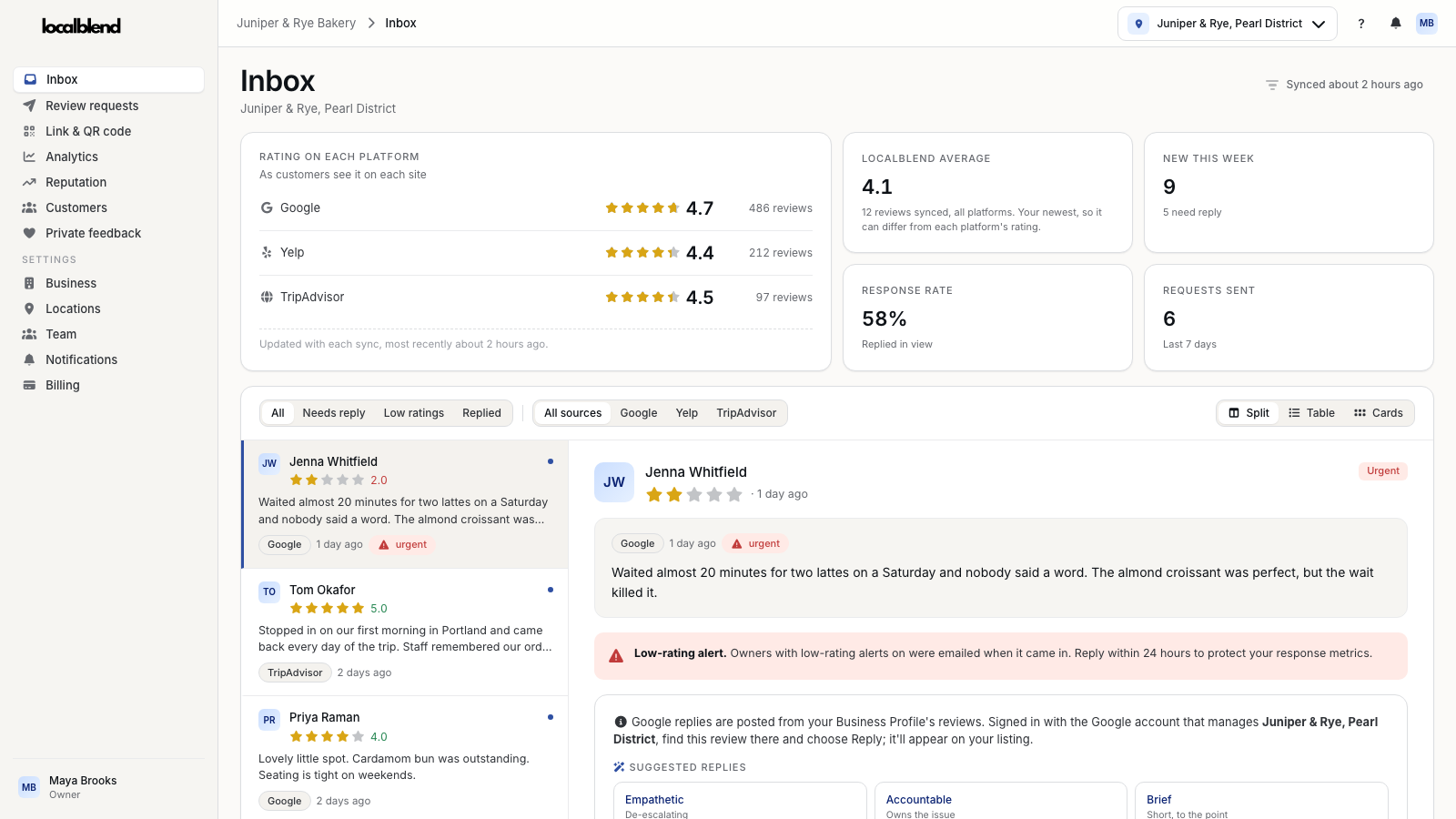Filter reviews to Yelp source
Viewport: 1456px width, 819px height.
click(x=687, y=413)
